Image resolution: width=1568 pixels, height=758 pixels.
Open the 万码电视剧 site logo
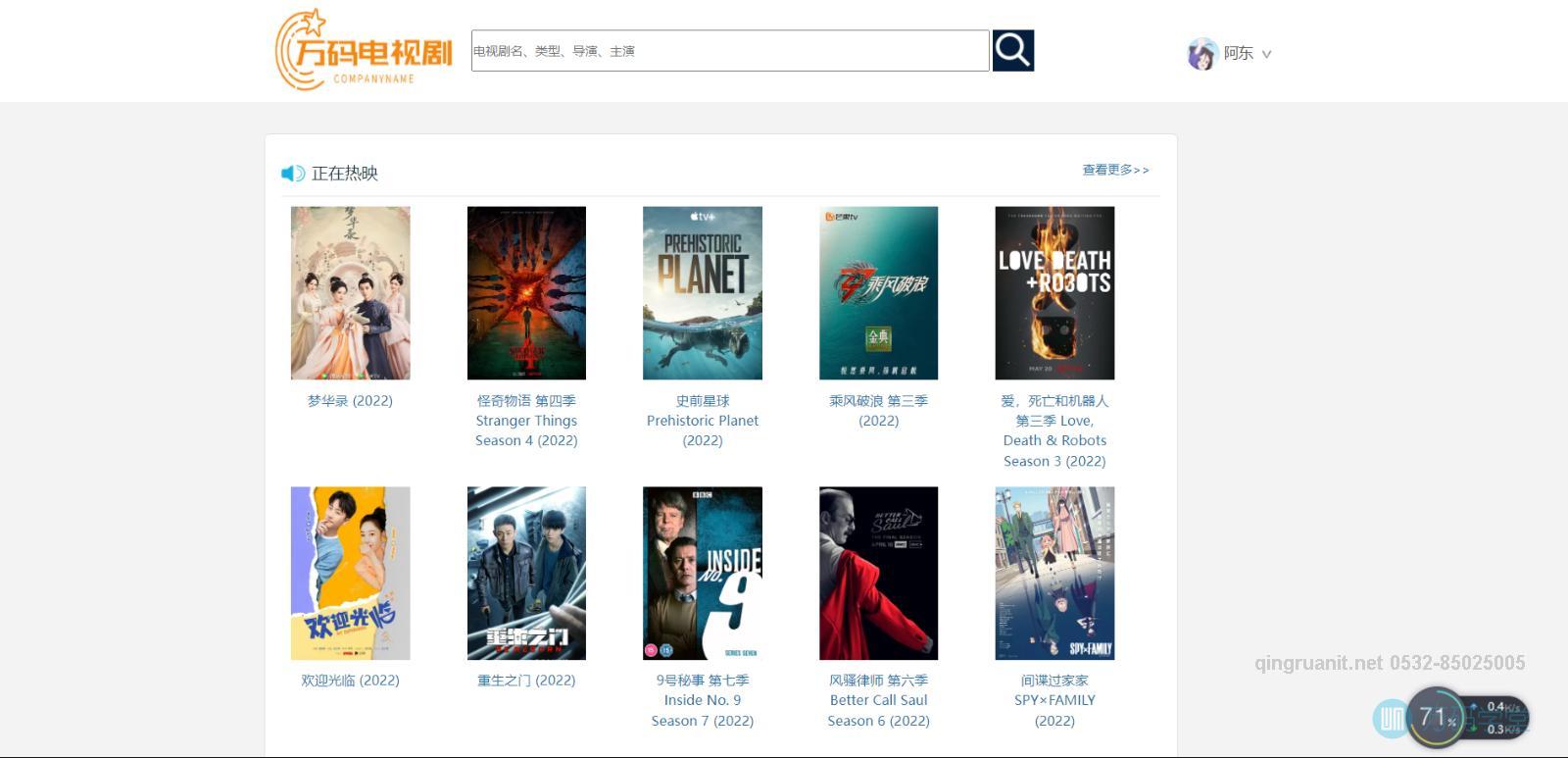365,50
